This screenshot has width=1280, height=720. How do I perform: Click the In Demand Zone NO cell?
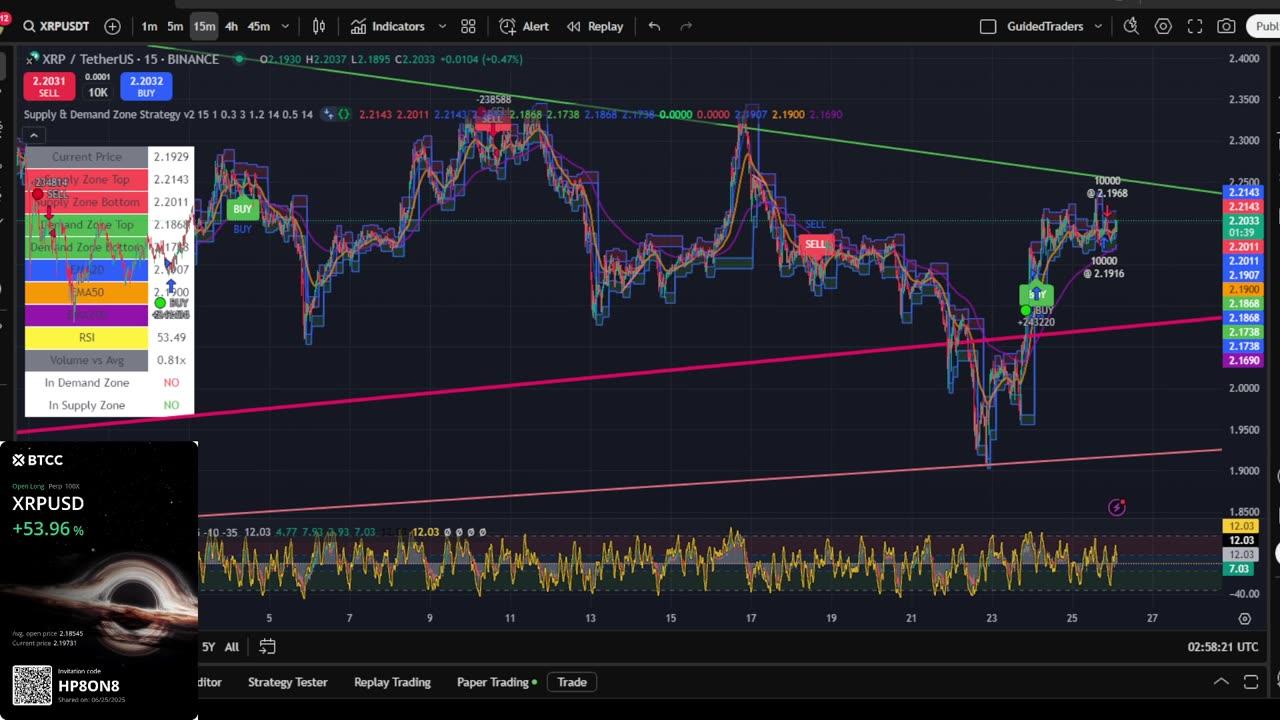[171, 382]
